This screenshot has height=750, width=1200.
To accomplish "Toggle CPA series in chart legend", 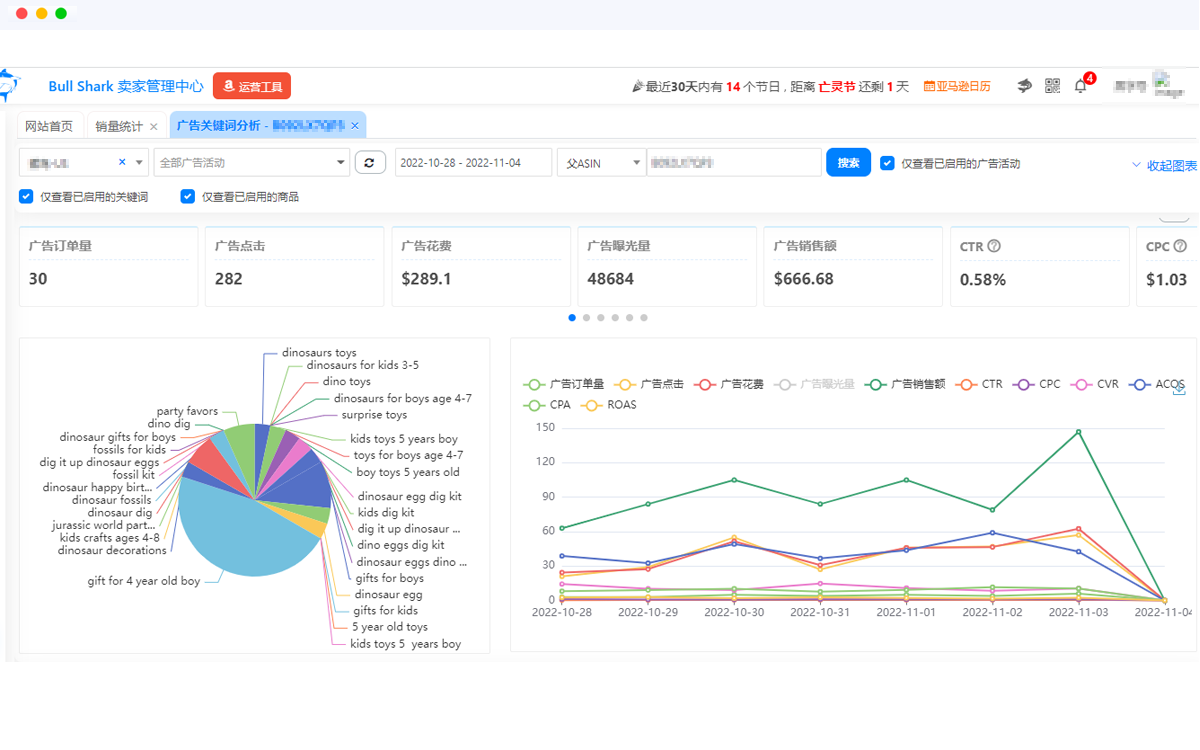I will tap(547, 405).
